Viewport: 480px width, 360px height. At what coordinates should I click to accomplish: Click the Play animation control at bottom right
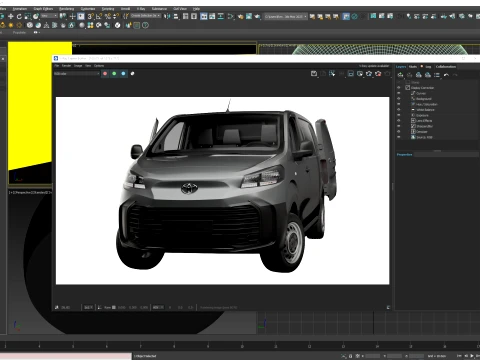(471, 356)
